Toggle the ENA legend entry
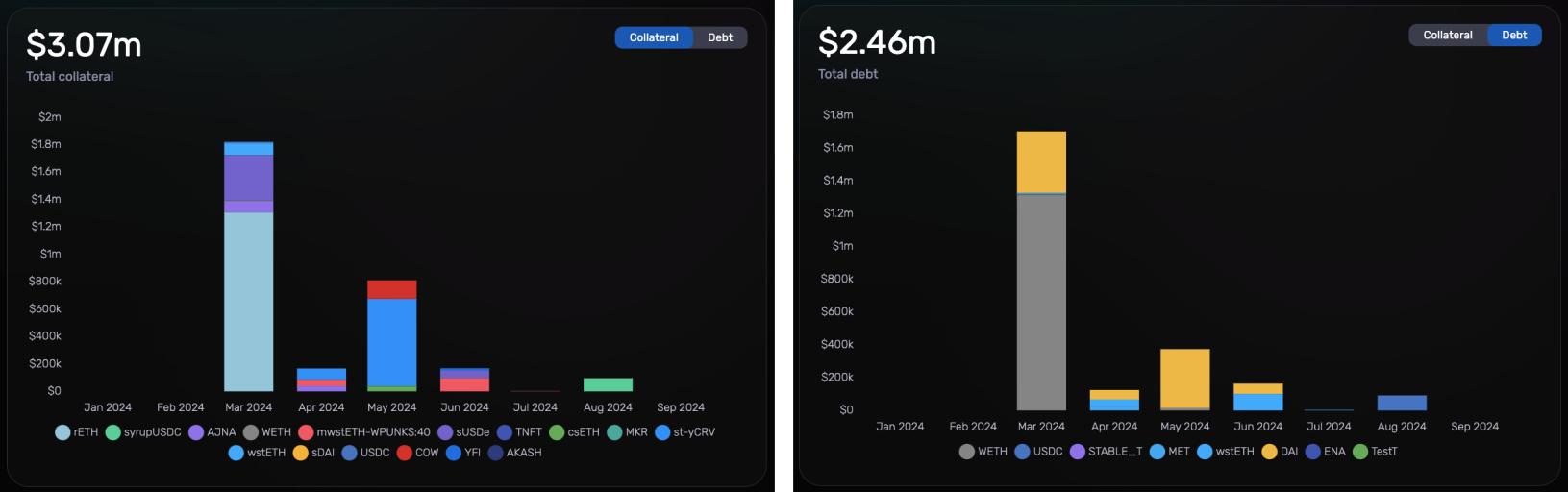This screenshot has width=1568, height=492. click(x=1326, y=452)
